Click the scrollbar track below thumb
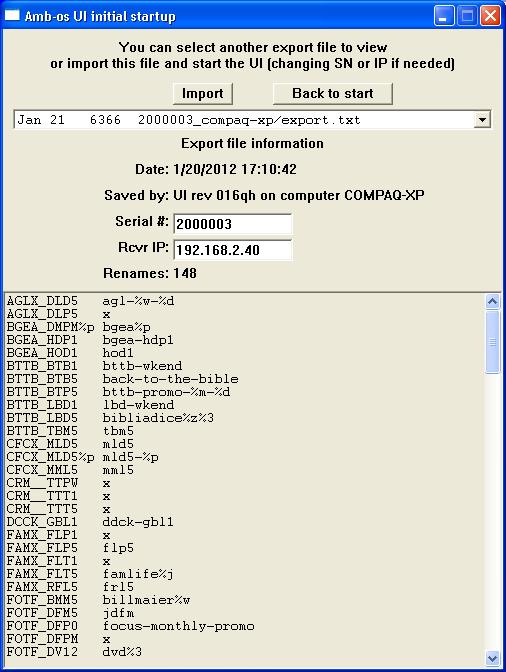 tap(492, 512)
